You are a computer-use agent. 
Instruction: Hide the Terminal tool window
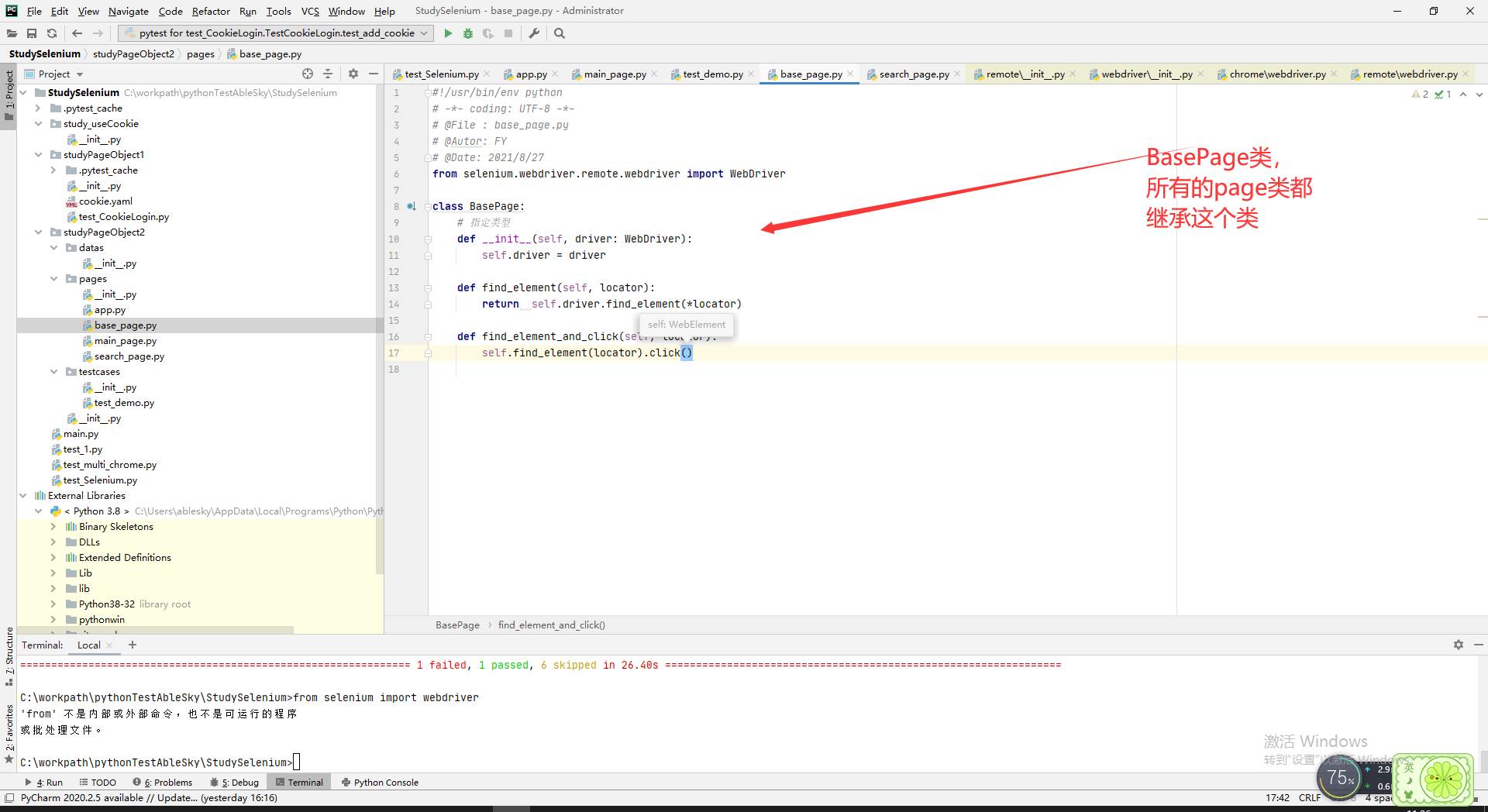[1479, 645]
